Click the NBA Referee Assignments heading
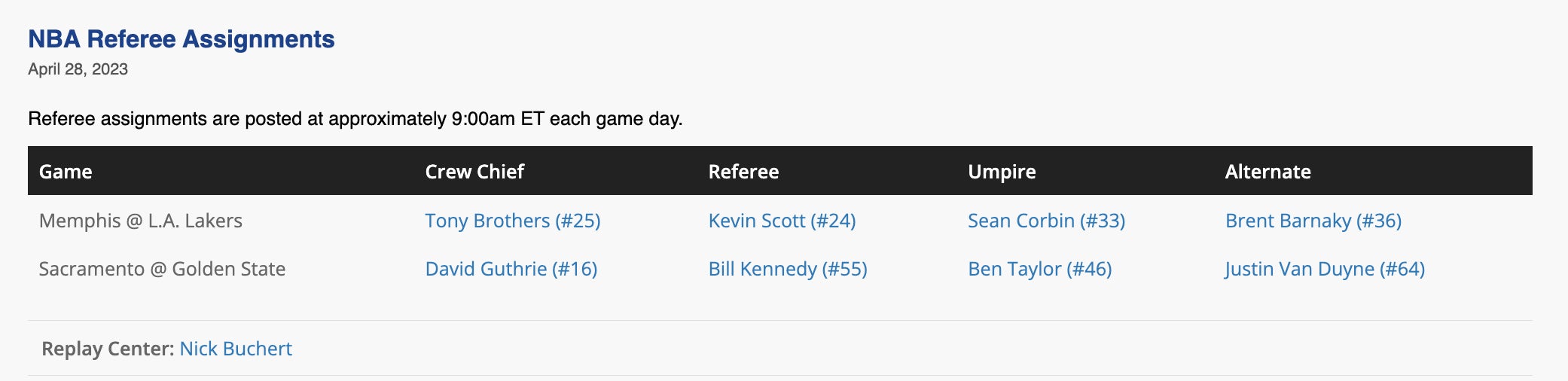 point(182,39)
